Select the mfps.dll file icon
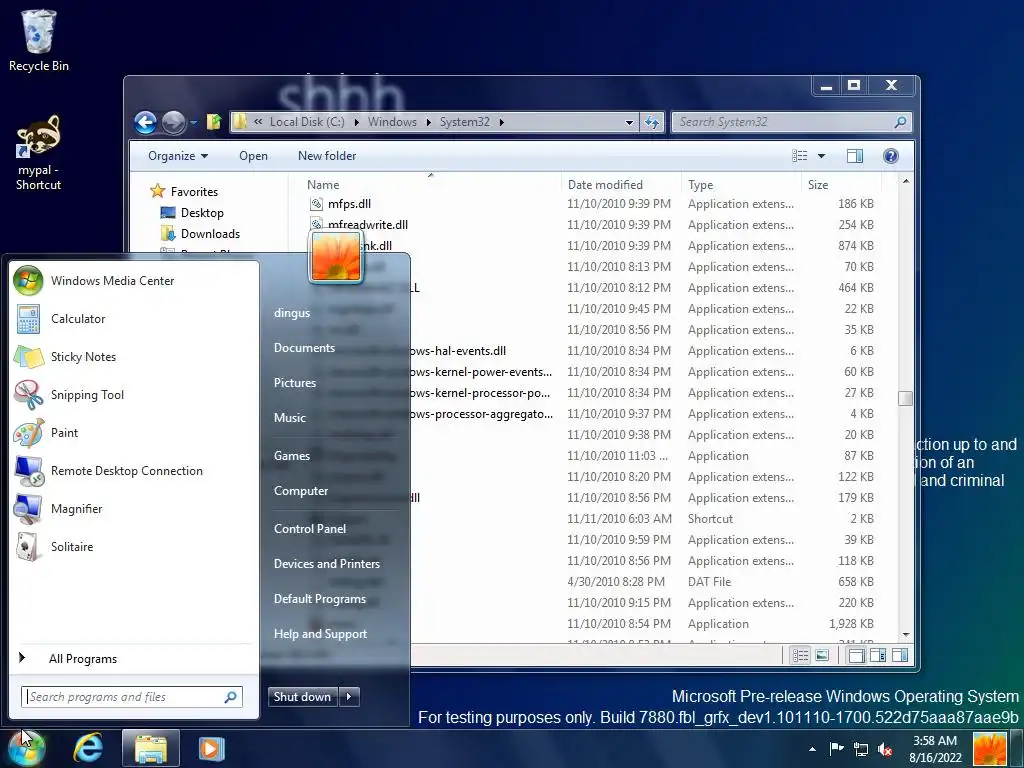1024x768 pixels. coord(316,204)
